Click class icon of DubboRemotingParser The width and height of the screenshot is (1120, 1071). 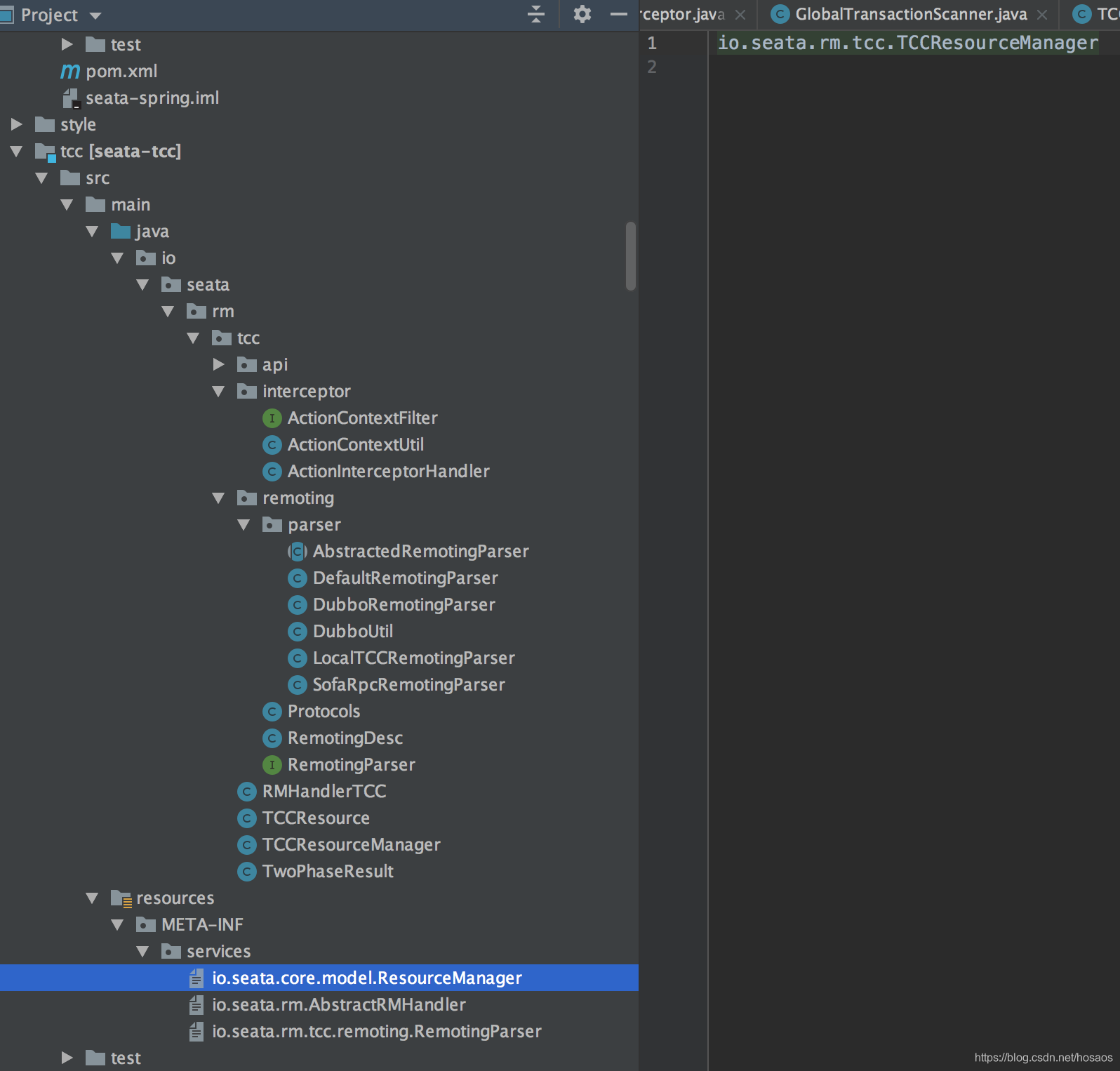(x=298, y=605)
